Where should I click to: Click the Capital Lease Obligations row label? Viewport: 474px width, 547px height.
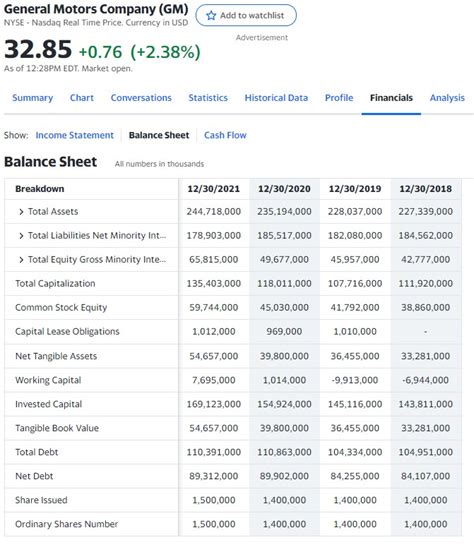tap(67, 331)
